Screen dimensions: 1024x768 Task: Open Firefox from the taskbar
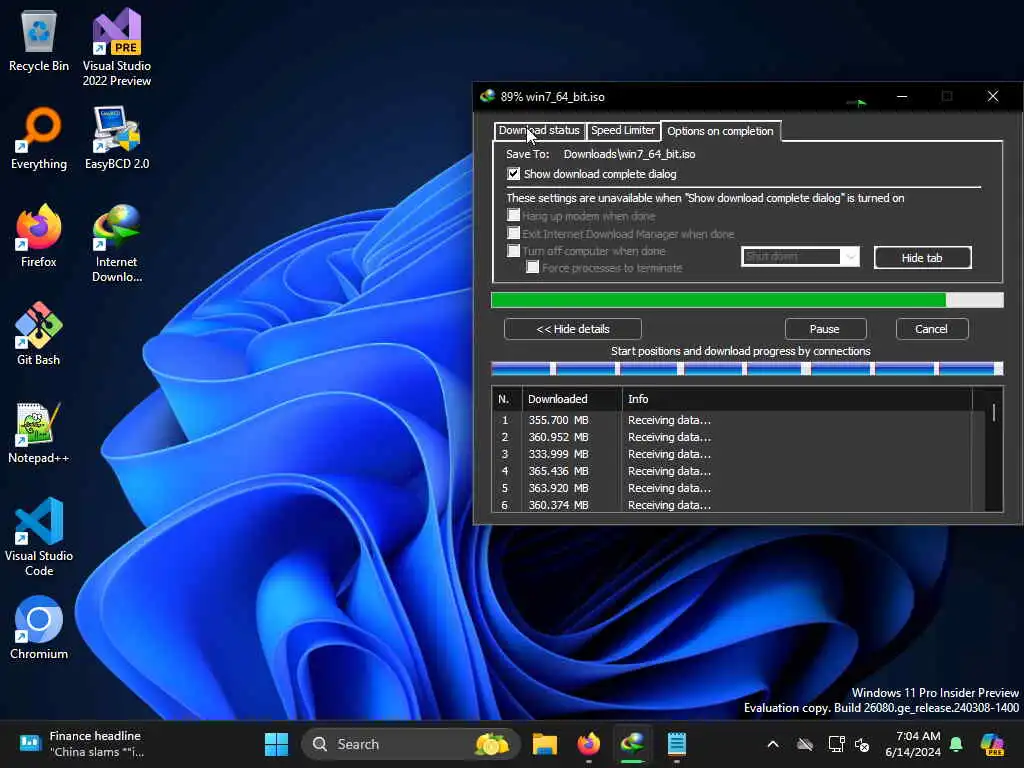(x=588, y=744)
